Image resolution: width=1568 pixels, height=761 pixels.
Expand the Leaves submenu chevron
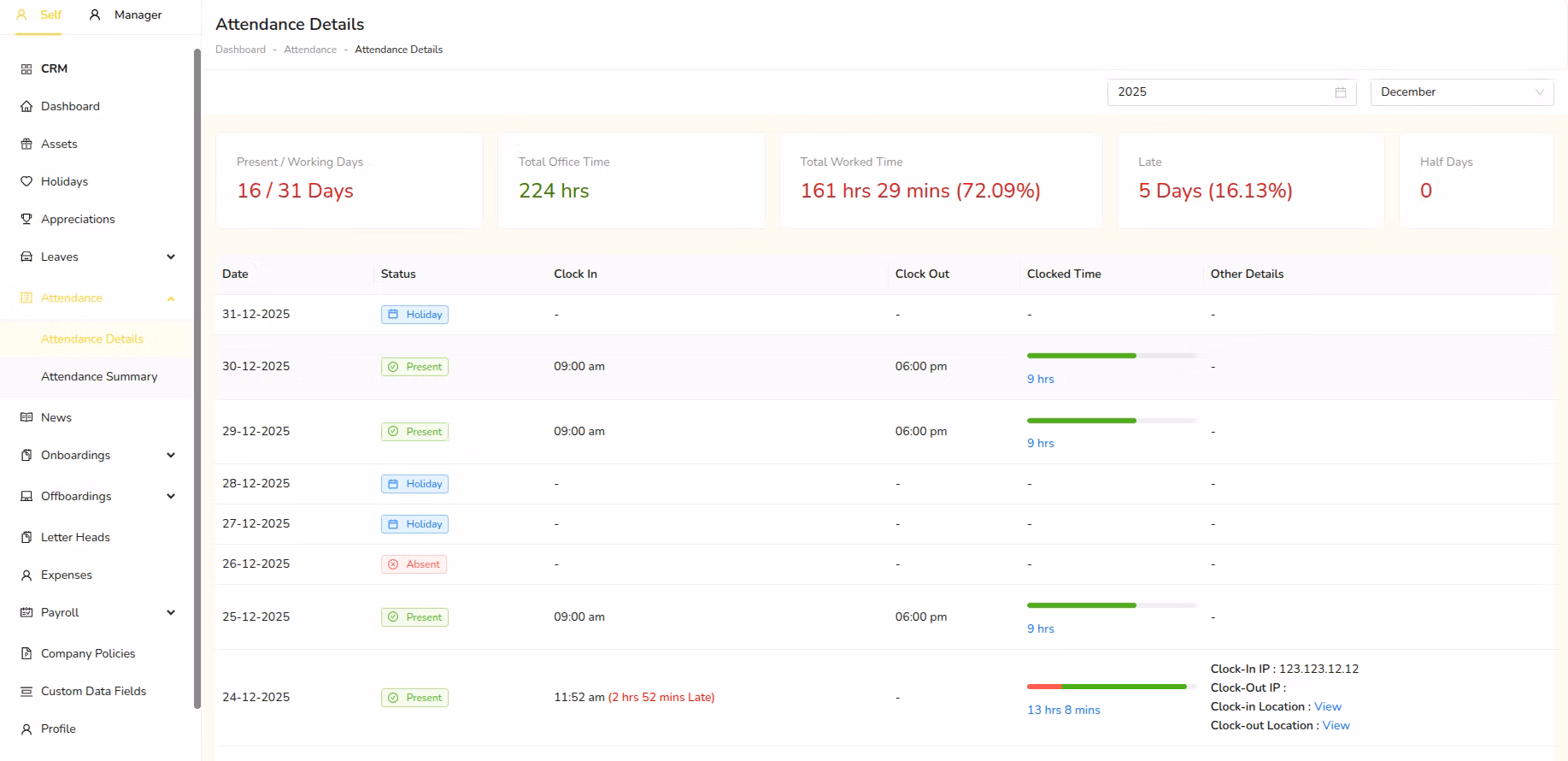[171, 257]
